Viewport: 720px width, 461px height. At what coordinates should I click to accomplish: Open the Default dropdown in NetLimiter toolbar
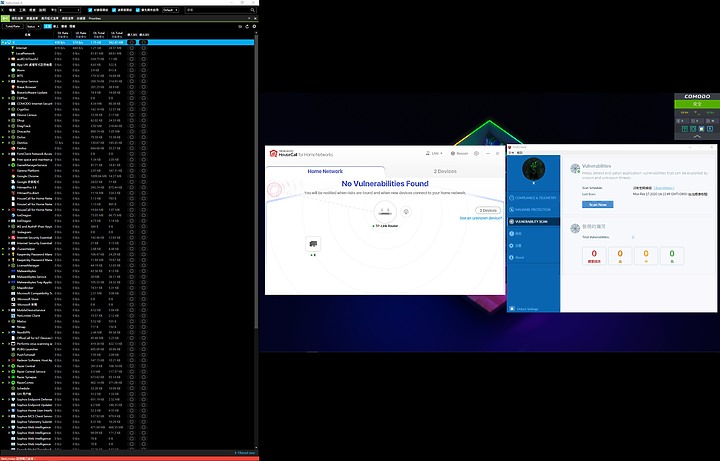click(170, 10)
